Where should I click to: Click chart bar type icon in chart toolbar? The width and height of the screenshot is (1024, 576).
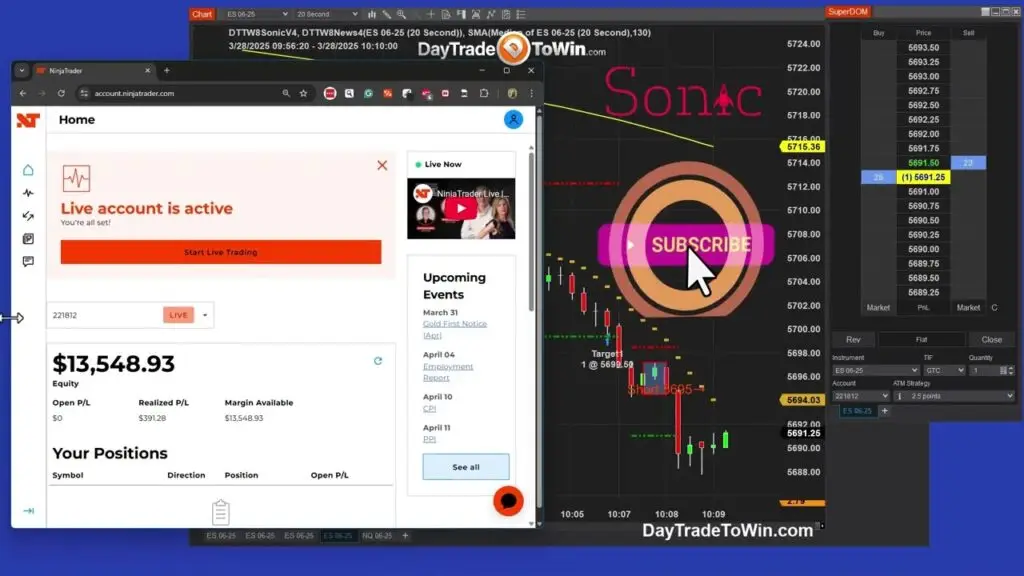[x=372, y=14]
